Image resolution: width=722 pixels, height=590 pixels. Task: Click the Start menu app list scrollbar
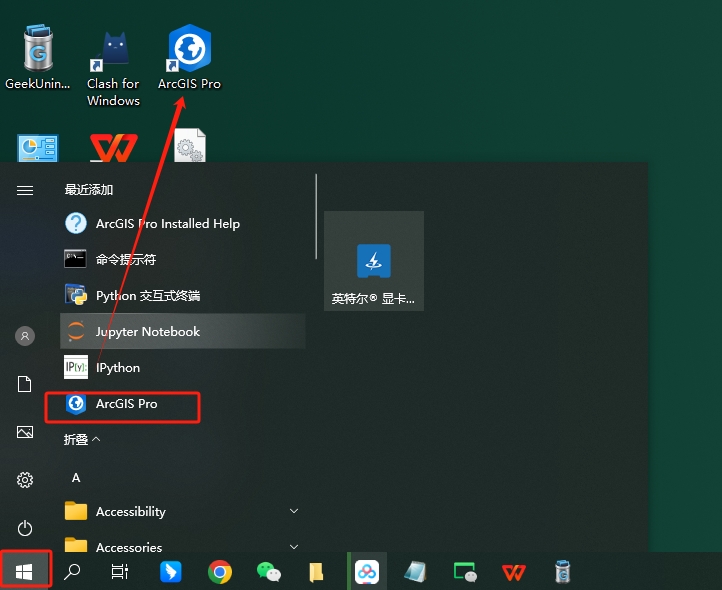(316, 216)
